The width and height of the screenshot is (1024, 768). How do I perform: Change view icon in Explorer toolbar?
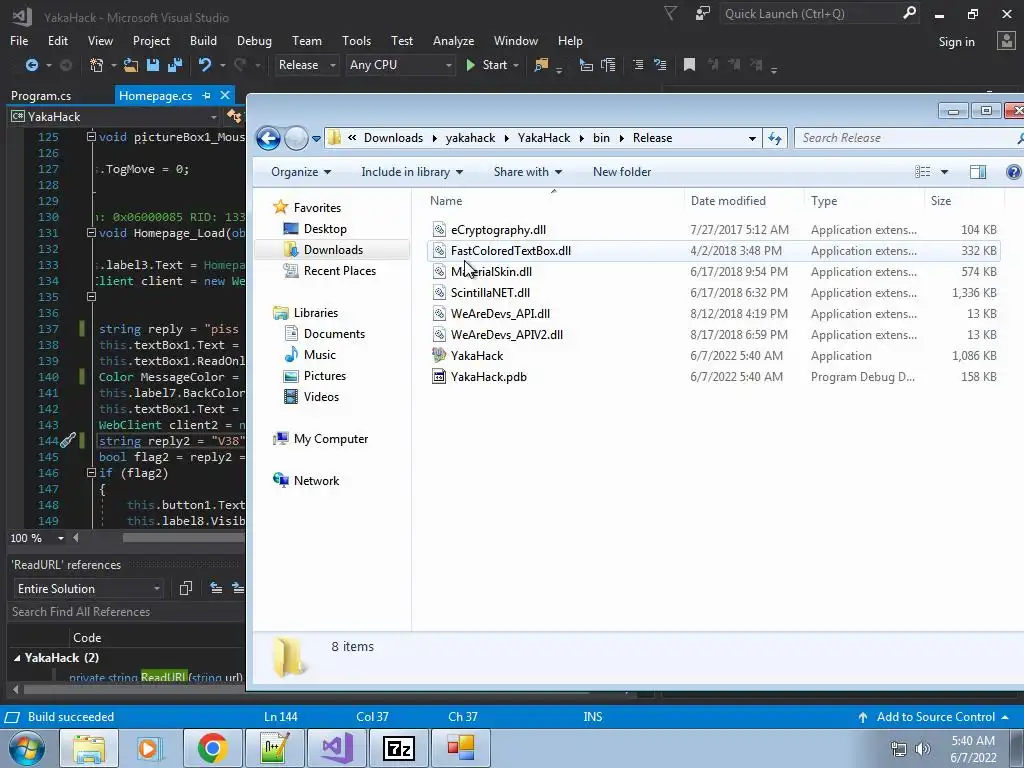[923, 172]
